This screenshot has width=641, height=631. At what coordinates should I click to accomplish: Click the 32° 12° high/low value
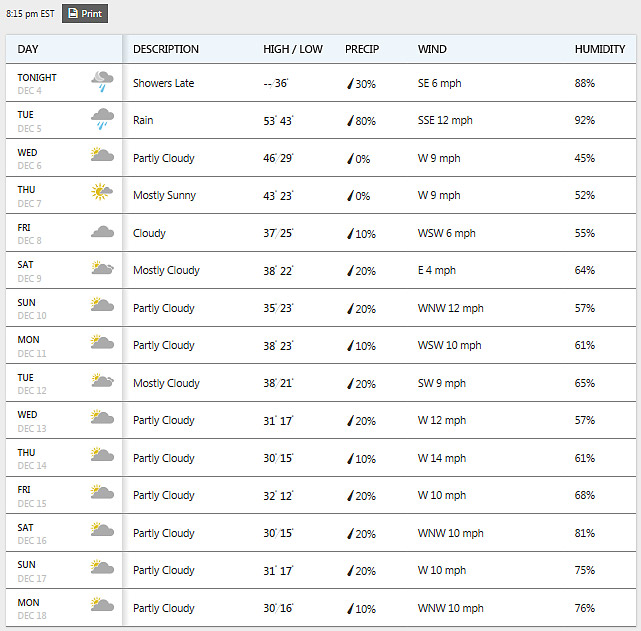[x=278, y=496]
